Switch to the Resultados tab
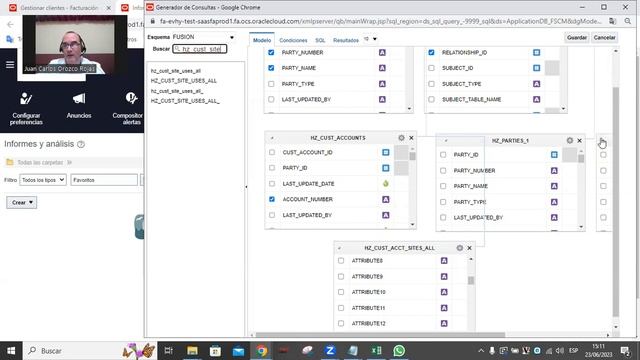Screen dimensions: 640x360 tap(346, 40)
